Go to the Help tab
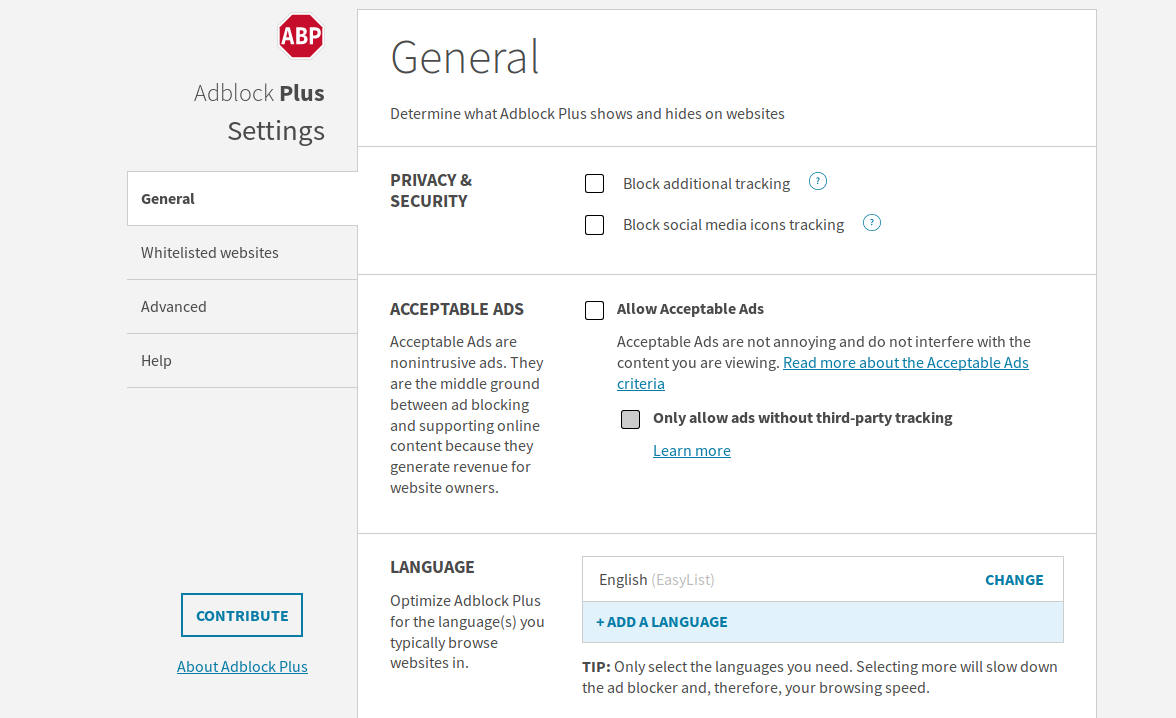The image size is (1176, 718). tap(242, 361)
